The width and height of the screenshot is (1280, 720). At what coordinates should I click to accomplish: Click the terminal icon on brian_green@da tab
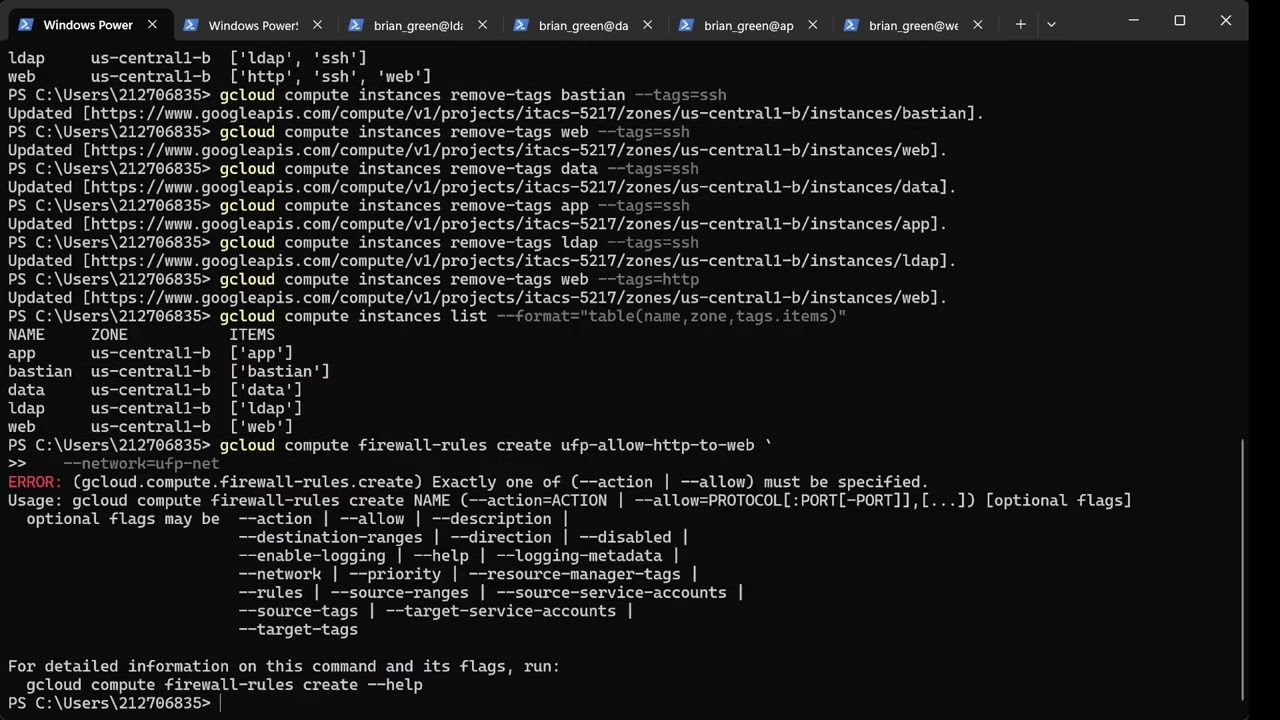521,25
